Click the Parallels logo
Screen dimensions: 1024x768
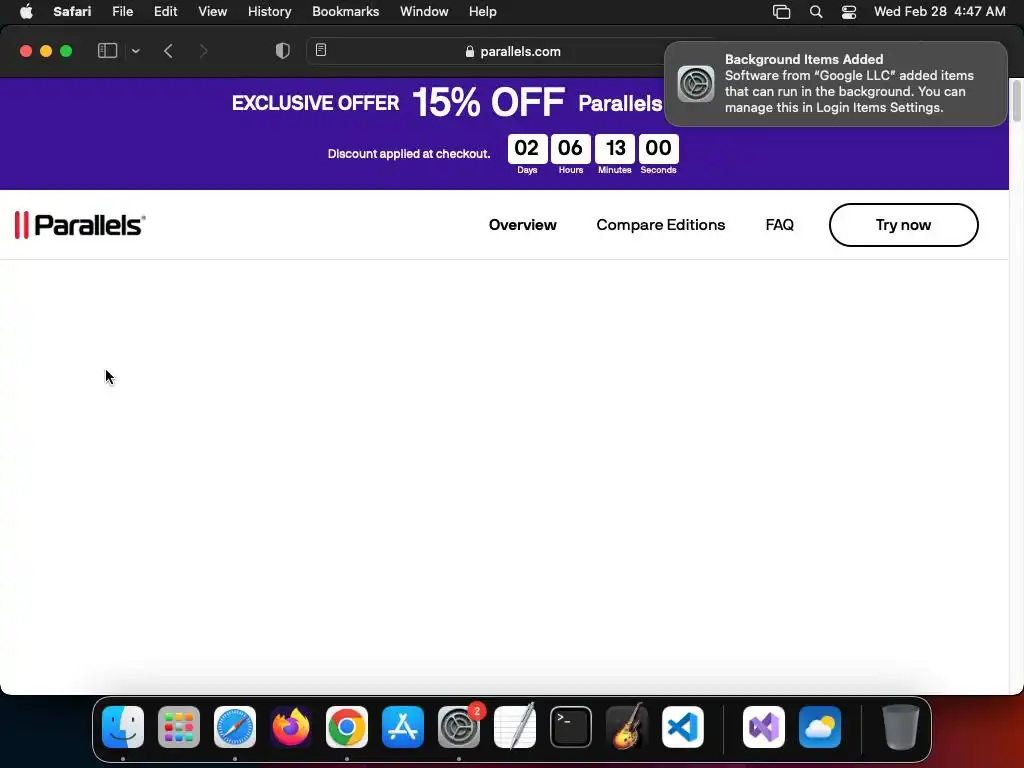(80, 225)
